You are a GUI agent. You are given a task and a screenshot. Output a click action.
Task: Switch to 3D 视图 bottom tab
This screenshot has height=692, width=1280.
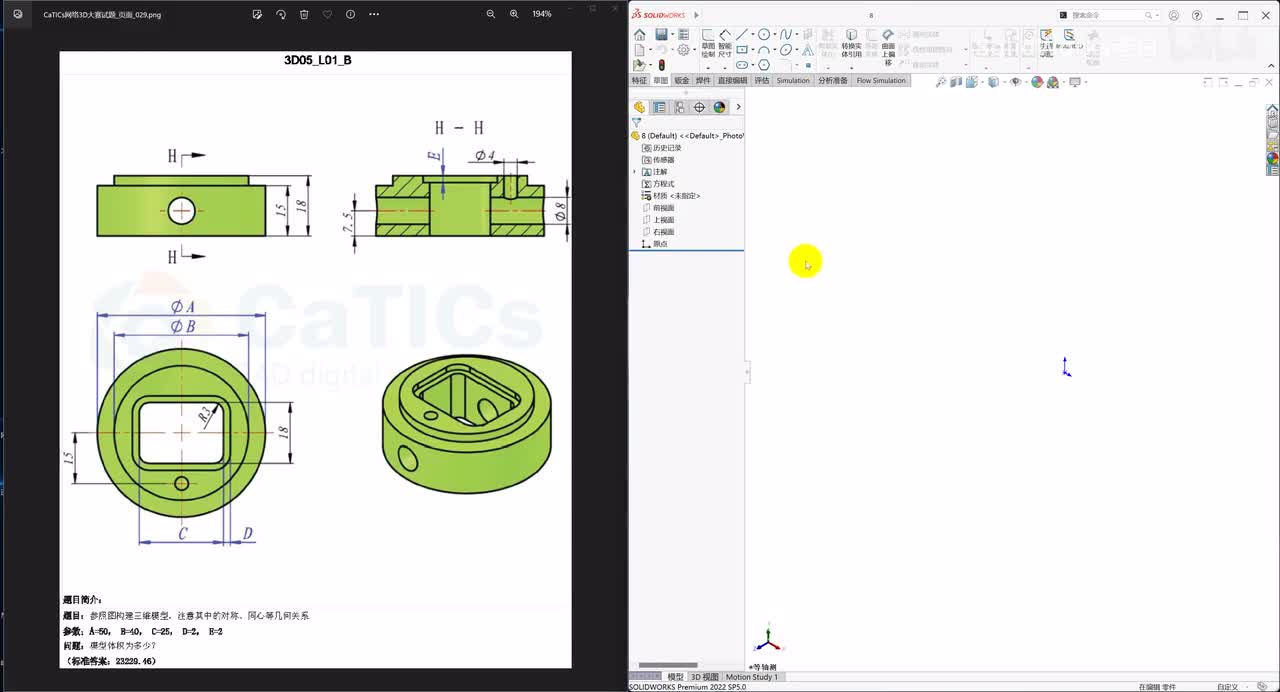click(x=704, y=677)
